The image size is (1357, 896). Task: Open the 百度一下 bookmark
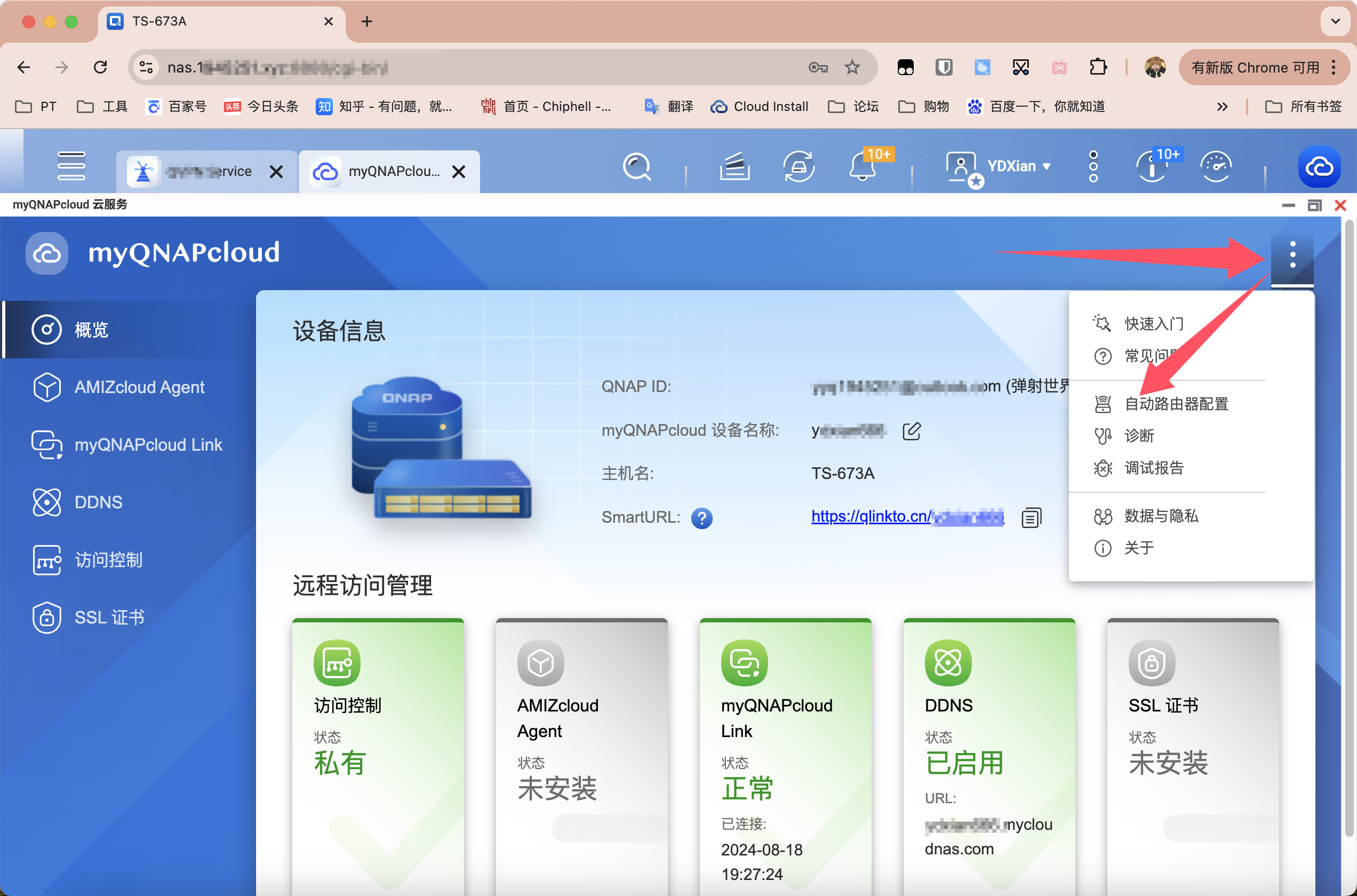[x=1035, y=107]
